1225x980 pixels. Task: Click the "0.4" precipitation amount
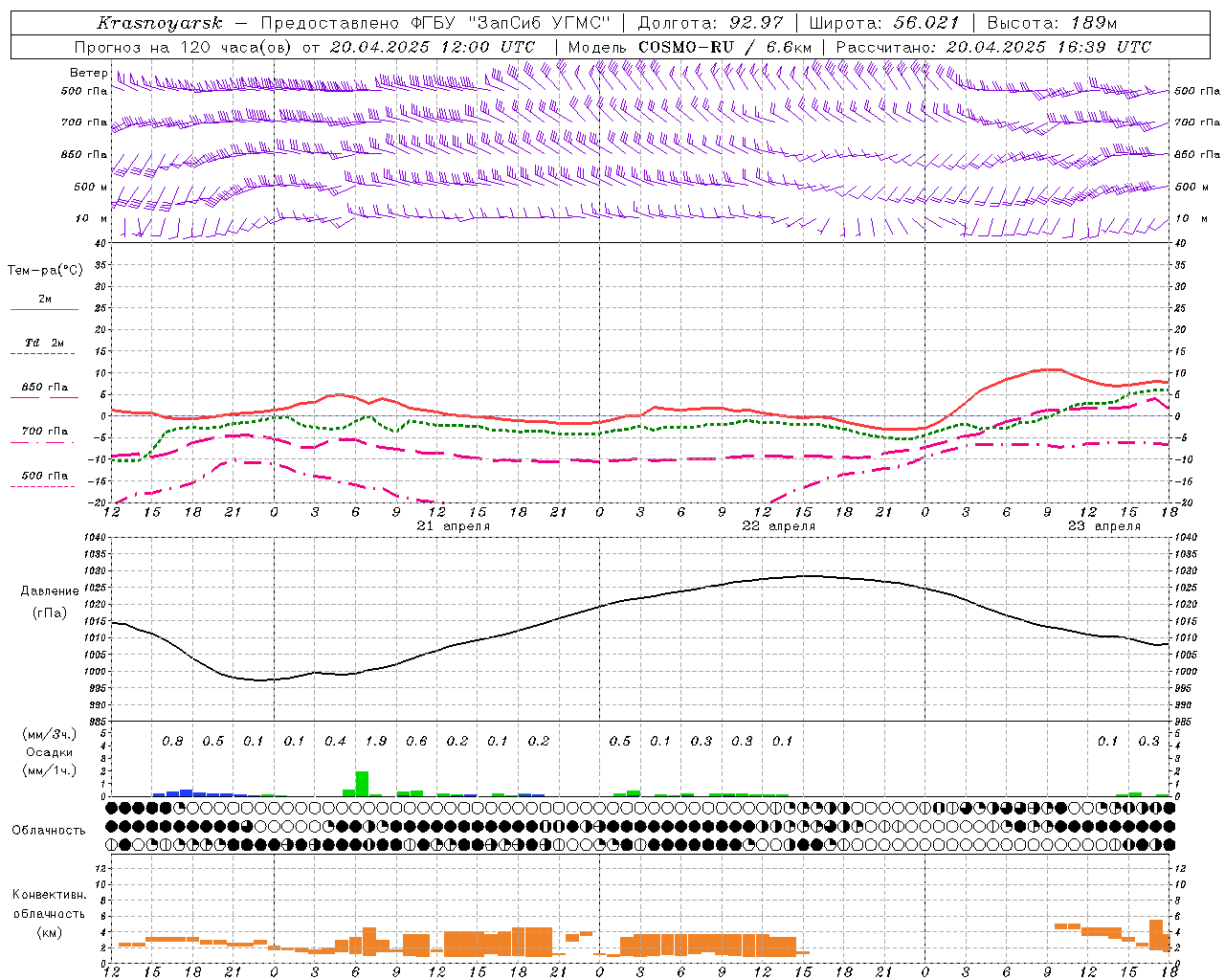pyautogui.click(x=335, y=742)
